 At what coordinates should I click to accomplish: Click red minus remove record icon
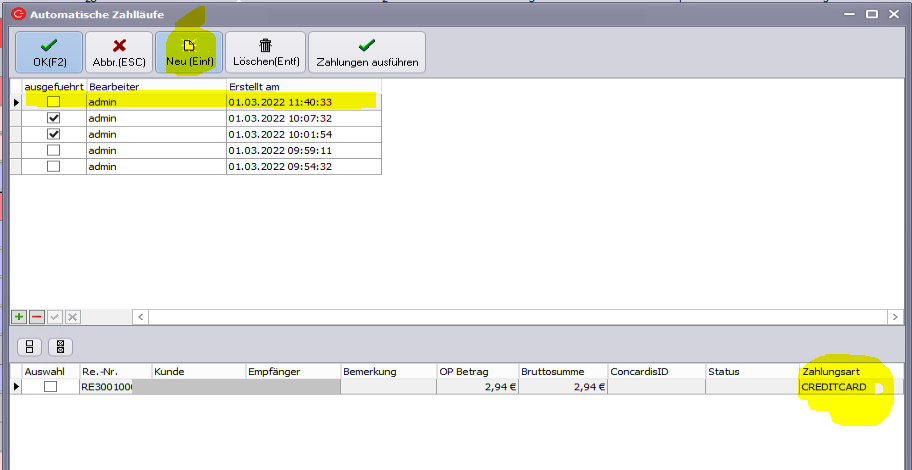click(37, 317)
